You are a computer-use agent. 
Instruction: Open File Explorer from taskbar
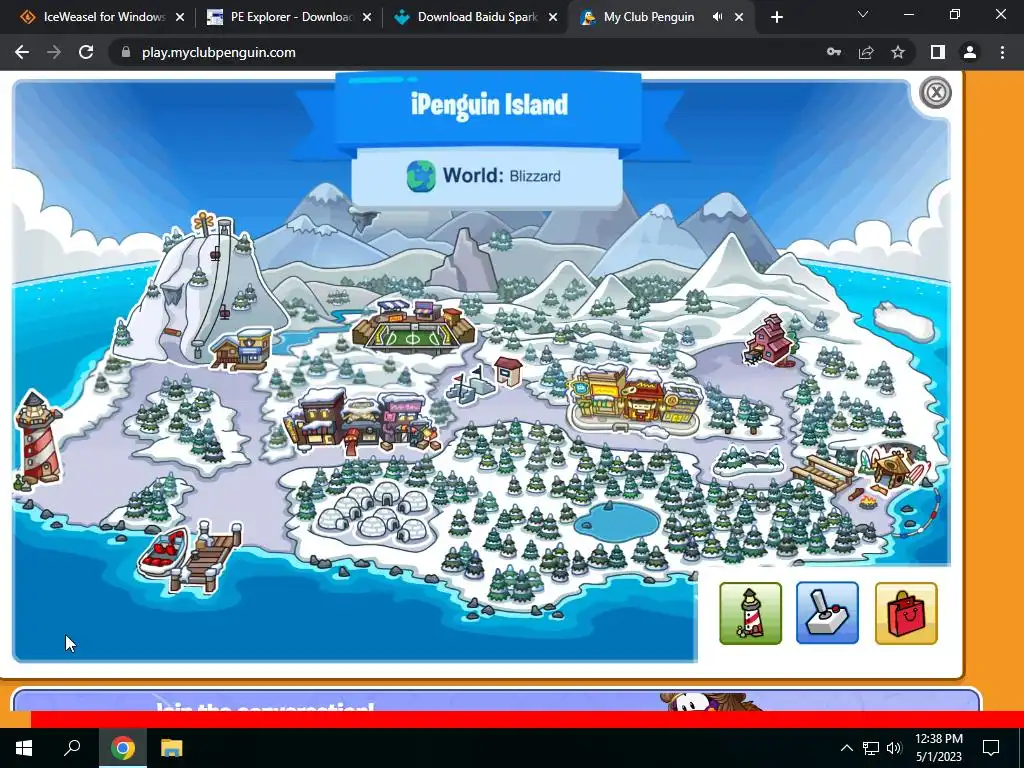(x=172, y=747)
